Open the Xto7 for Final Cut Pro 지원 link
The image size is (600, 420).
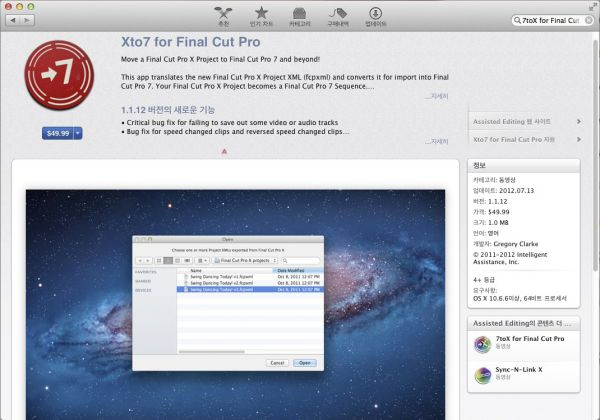pyautogui.click(x=514, y=139)
